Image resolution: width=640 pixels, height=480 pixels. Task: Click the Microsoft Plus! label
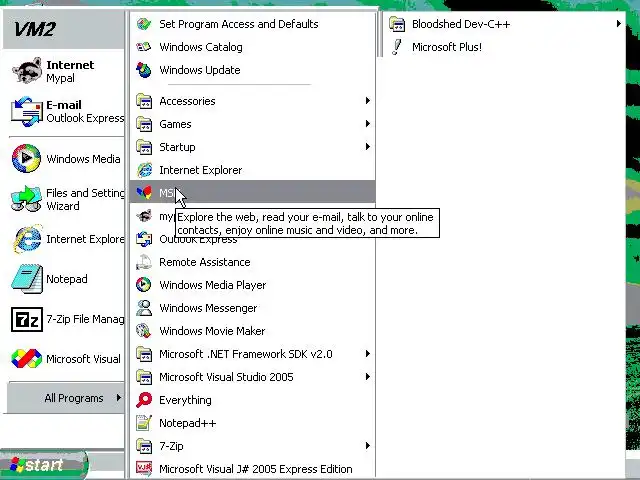(447, 47)
